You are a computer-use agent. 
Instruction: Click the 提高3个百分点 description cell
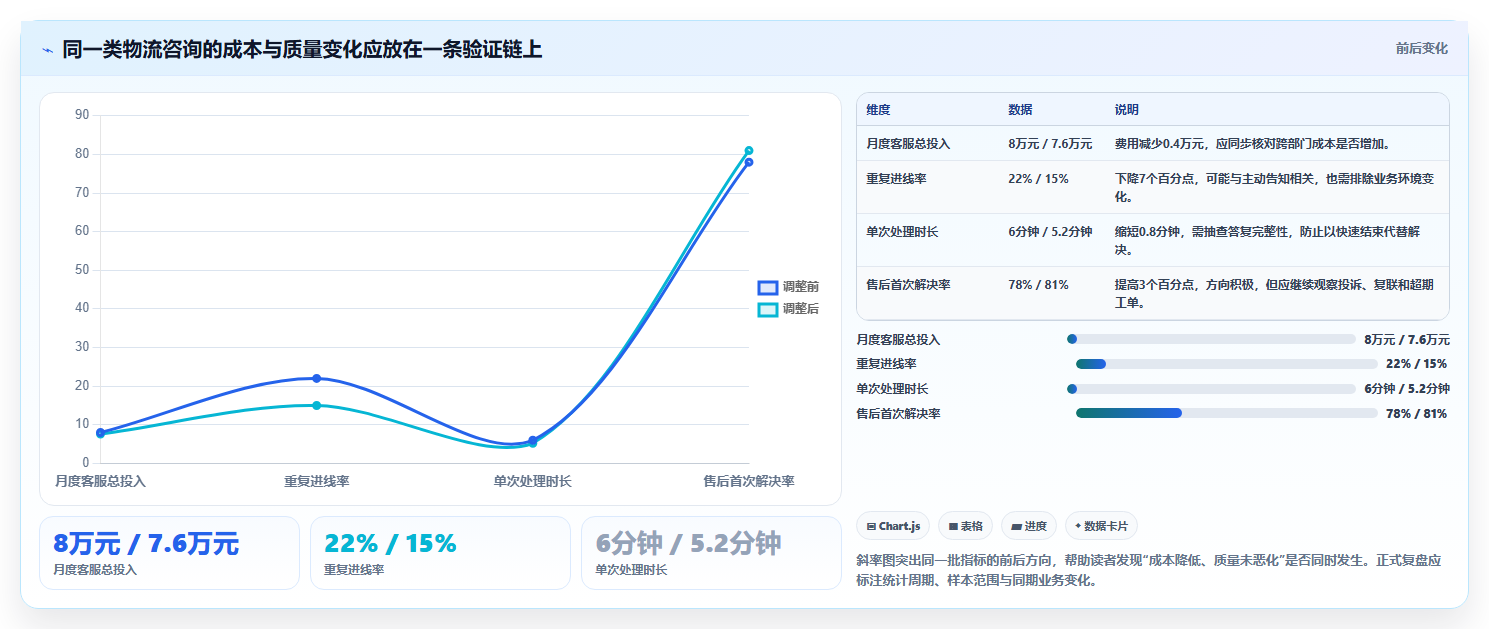1275,293
